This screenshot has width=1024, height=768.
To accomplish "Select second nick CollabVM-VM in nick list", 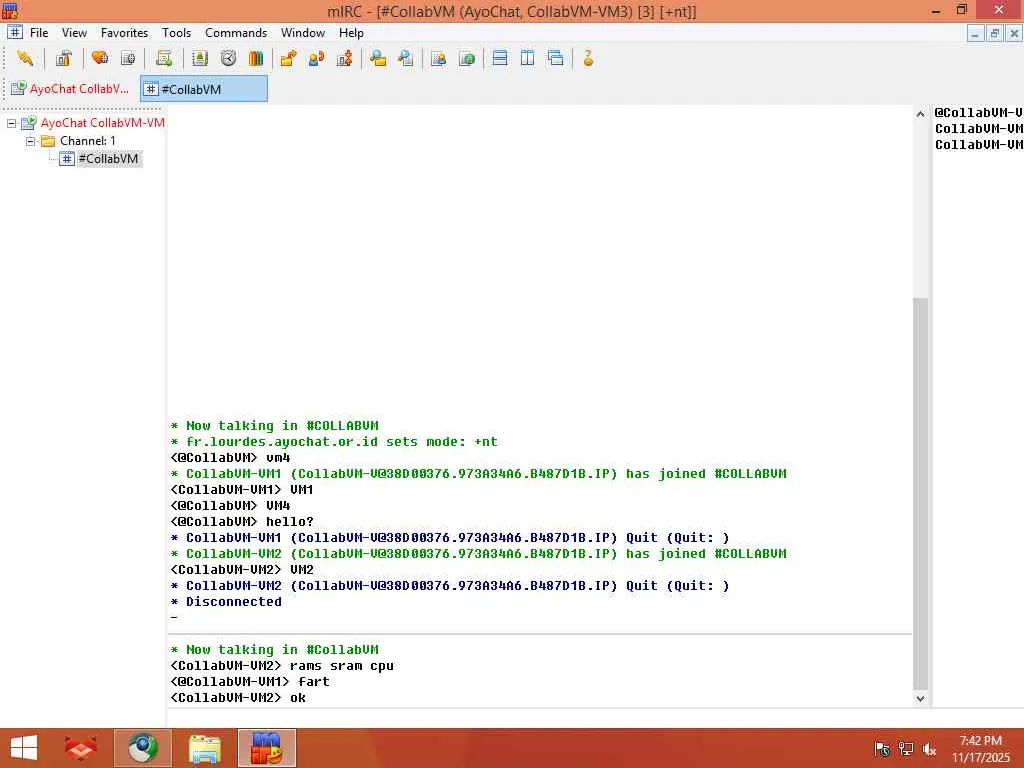I will (x=978, y=129).
